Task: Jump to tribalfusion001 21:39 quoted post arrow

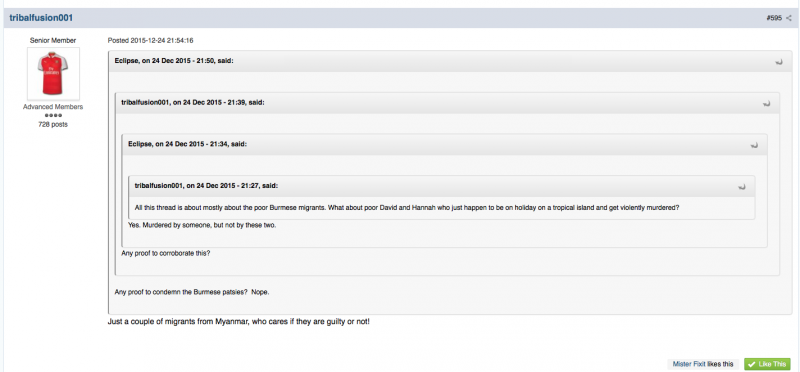Action: tap(766, 104)
